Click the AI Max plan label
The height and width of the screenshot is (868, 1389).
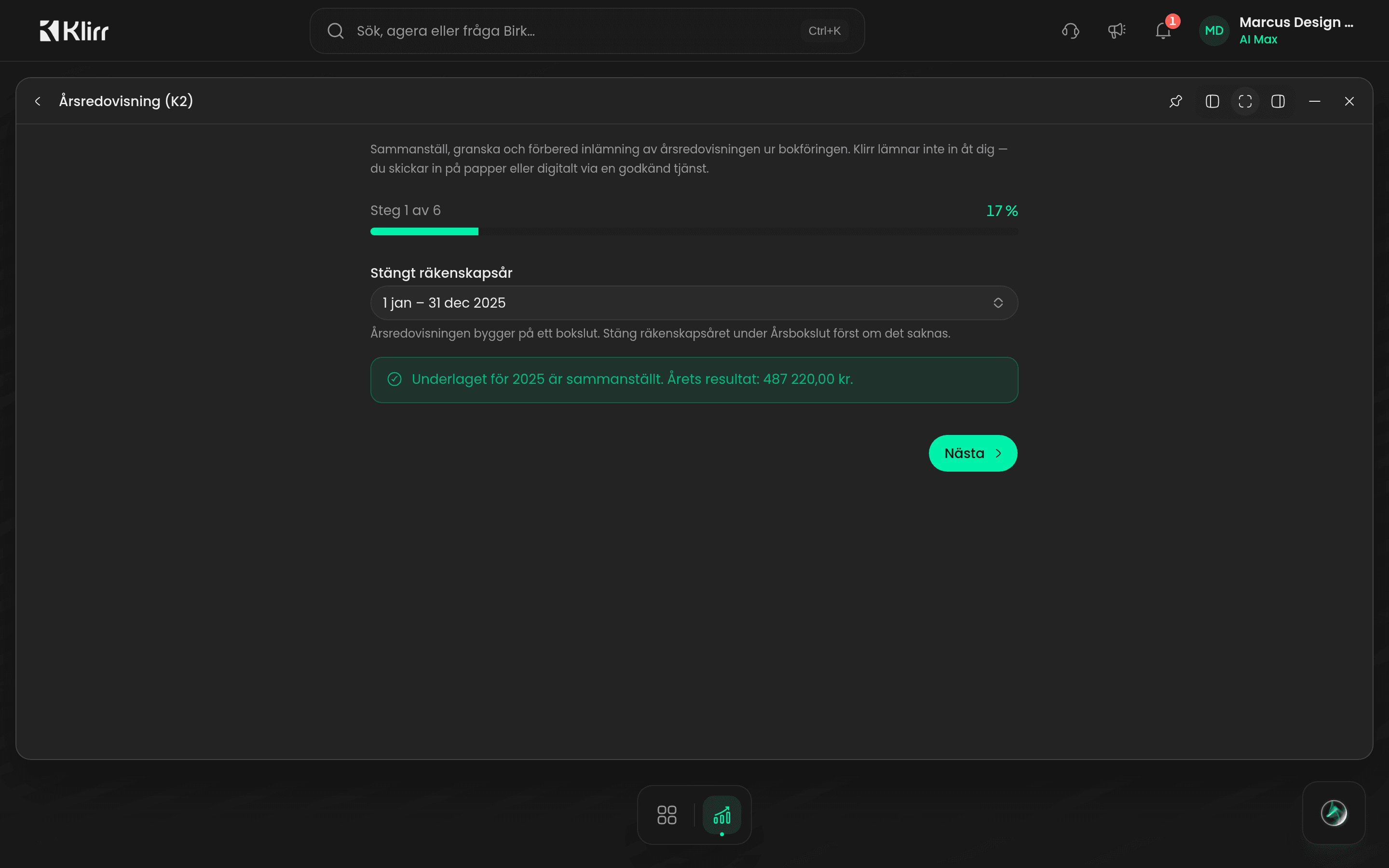pos(1258,40)
